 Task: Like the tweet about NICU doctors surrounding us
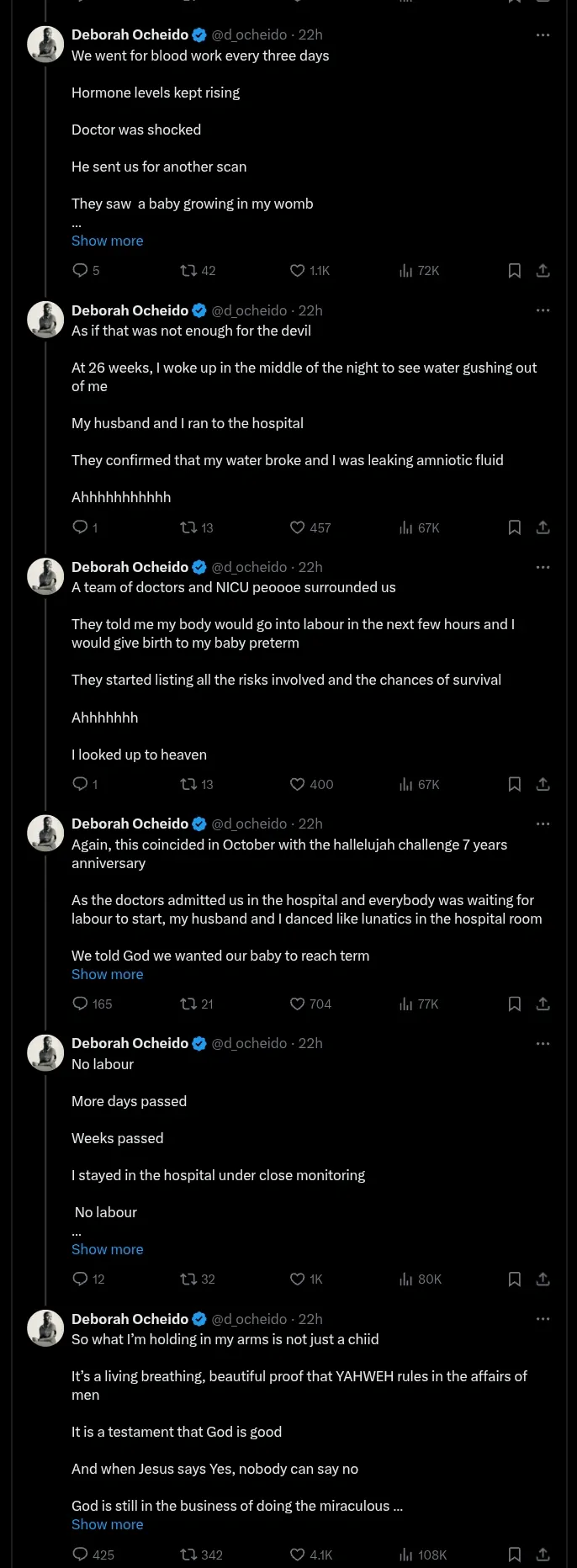click(297, 784)
